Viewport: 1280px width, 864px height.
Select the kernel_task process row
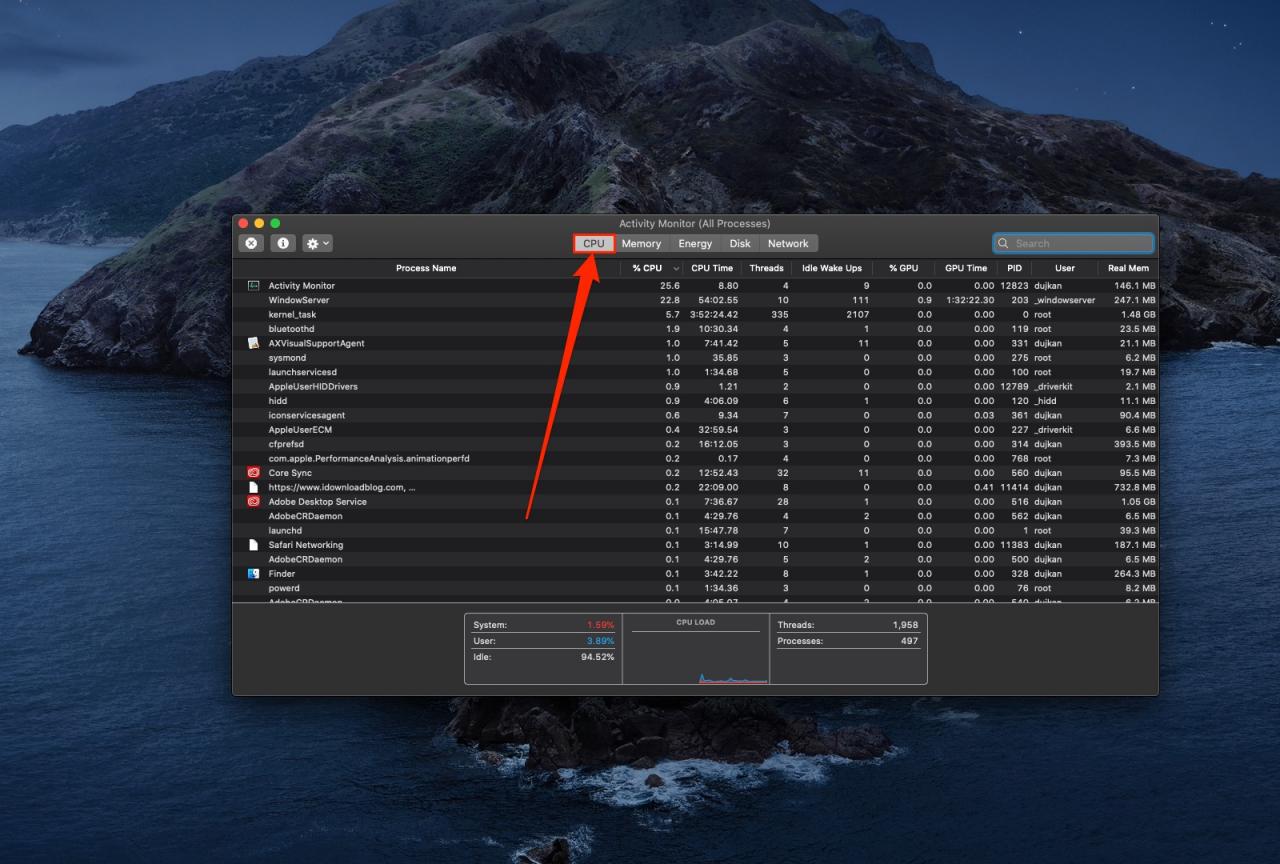pos(695,314)
